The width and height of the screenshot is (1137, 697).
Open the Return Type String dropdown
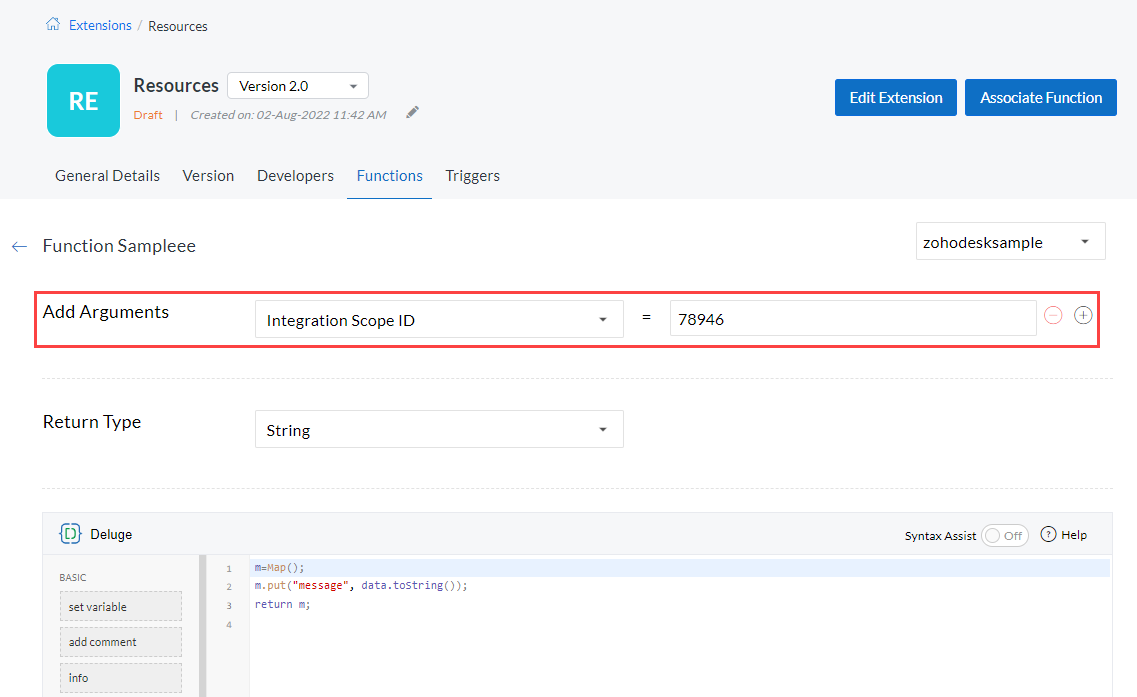click(439, 430)
